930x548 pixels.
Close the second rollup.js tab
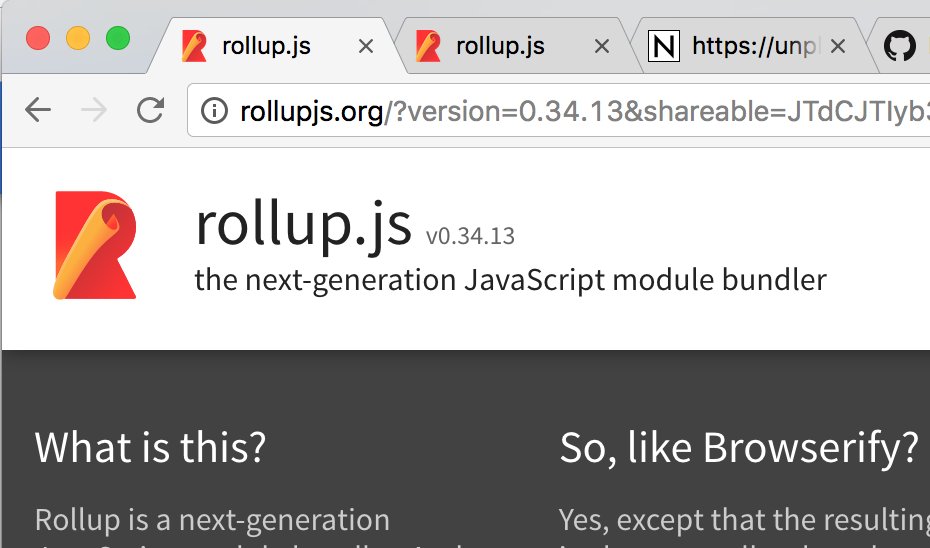pos(601,46)
